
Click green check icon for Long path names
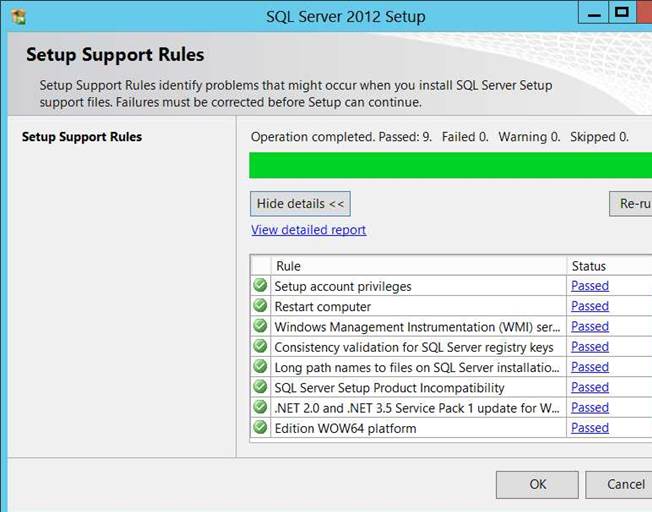(260, 366)
